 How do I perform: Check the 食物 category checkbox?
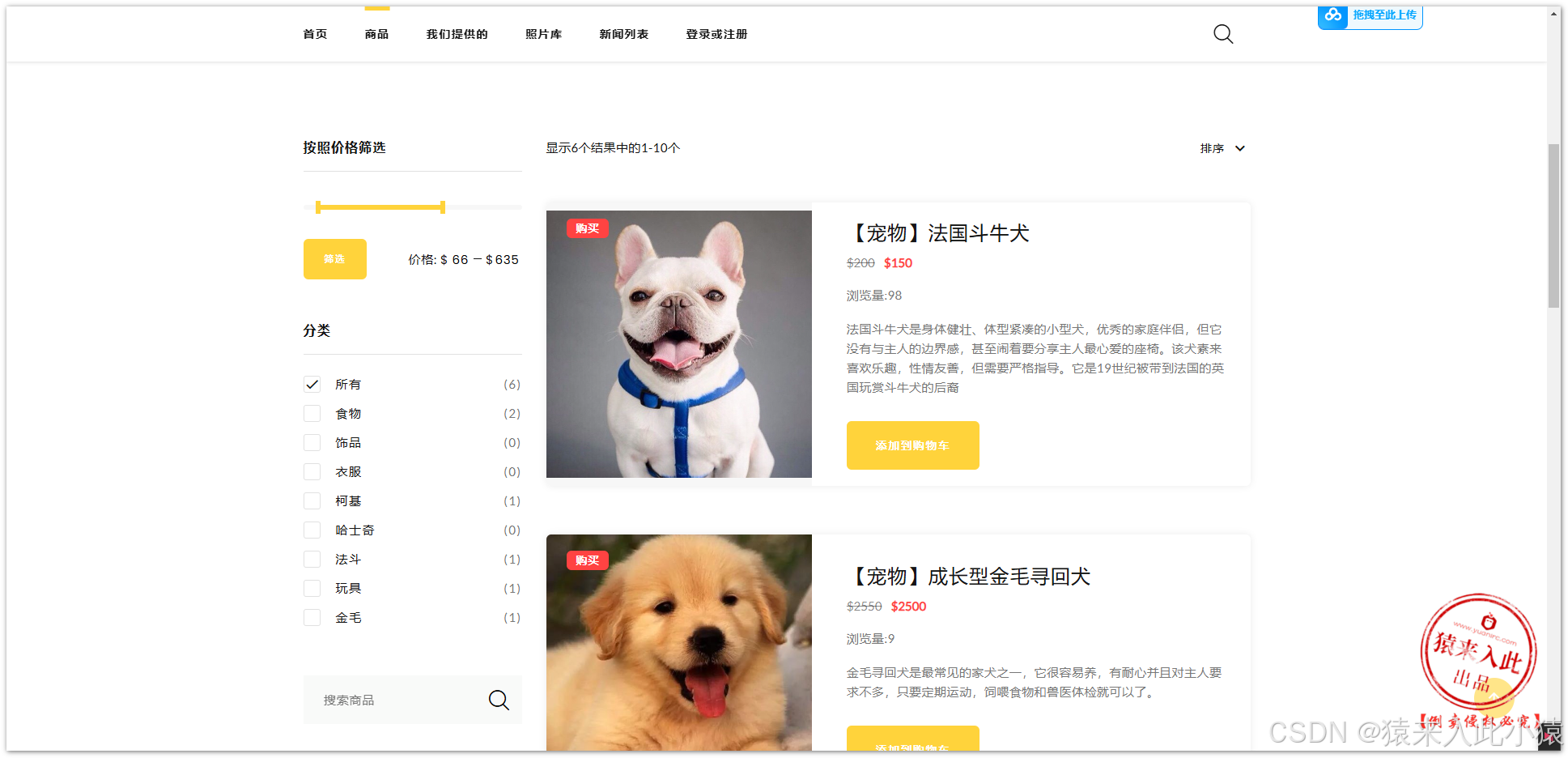[312, 413]
